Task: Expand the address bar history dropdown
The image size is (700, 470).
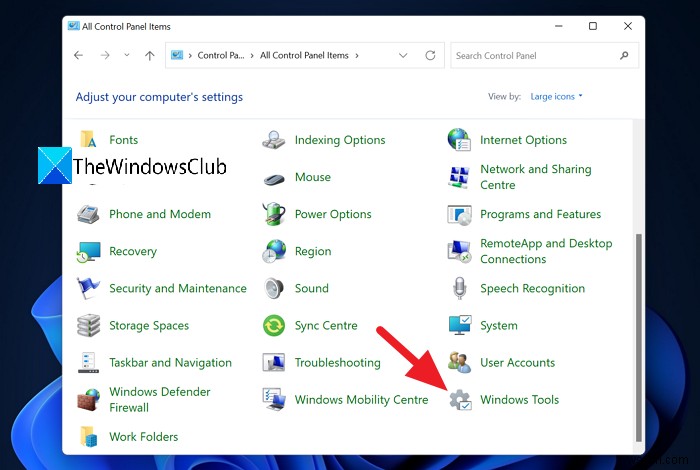Action: point(403,55)
